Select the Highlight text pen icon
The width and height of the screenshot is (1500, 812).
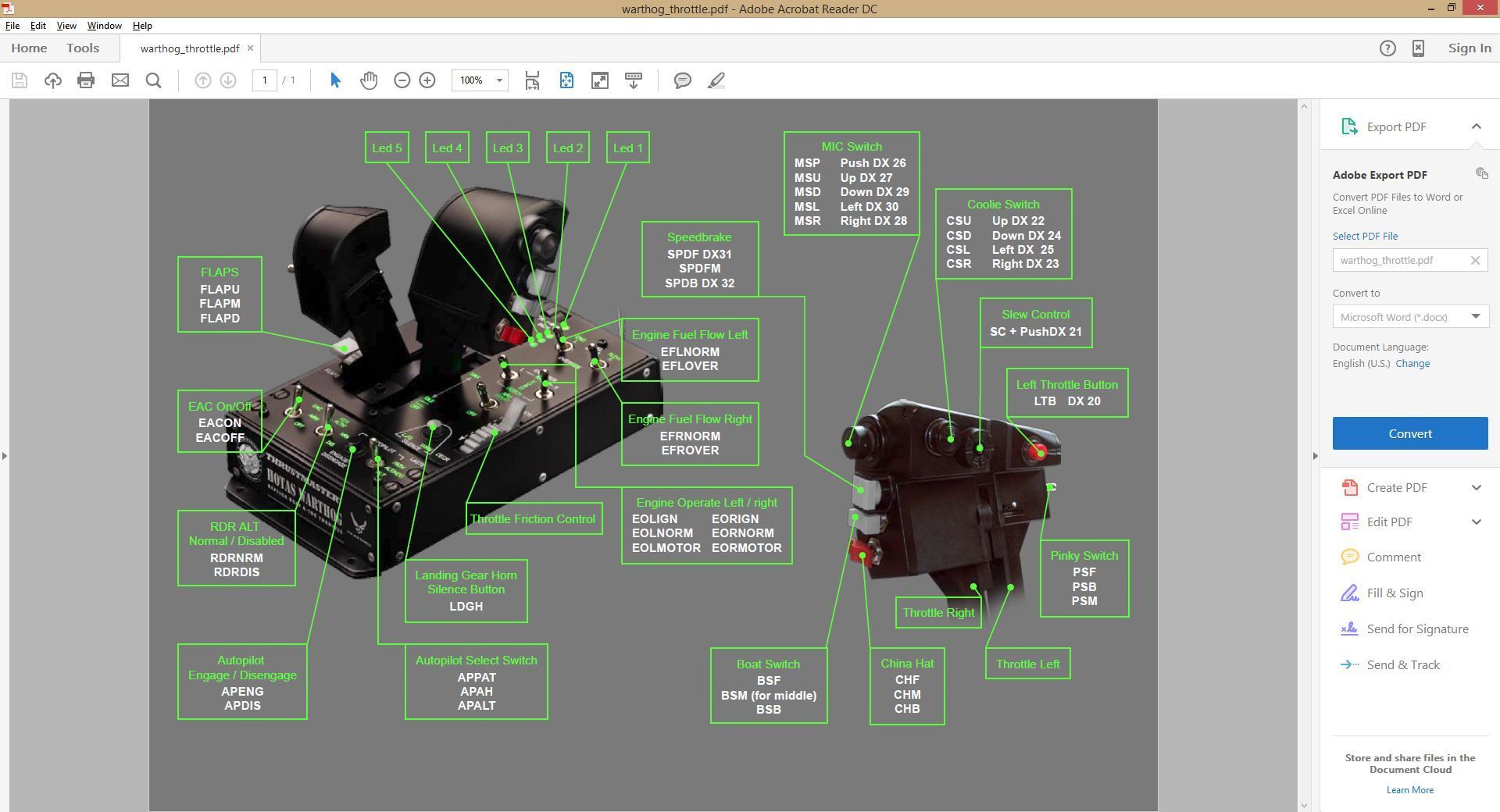(x=716, y=80)
